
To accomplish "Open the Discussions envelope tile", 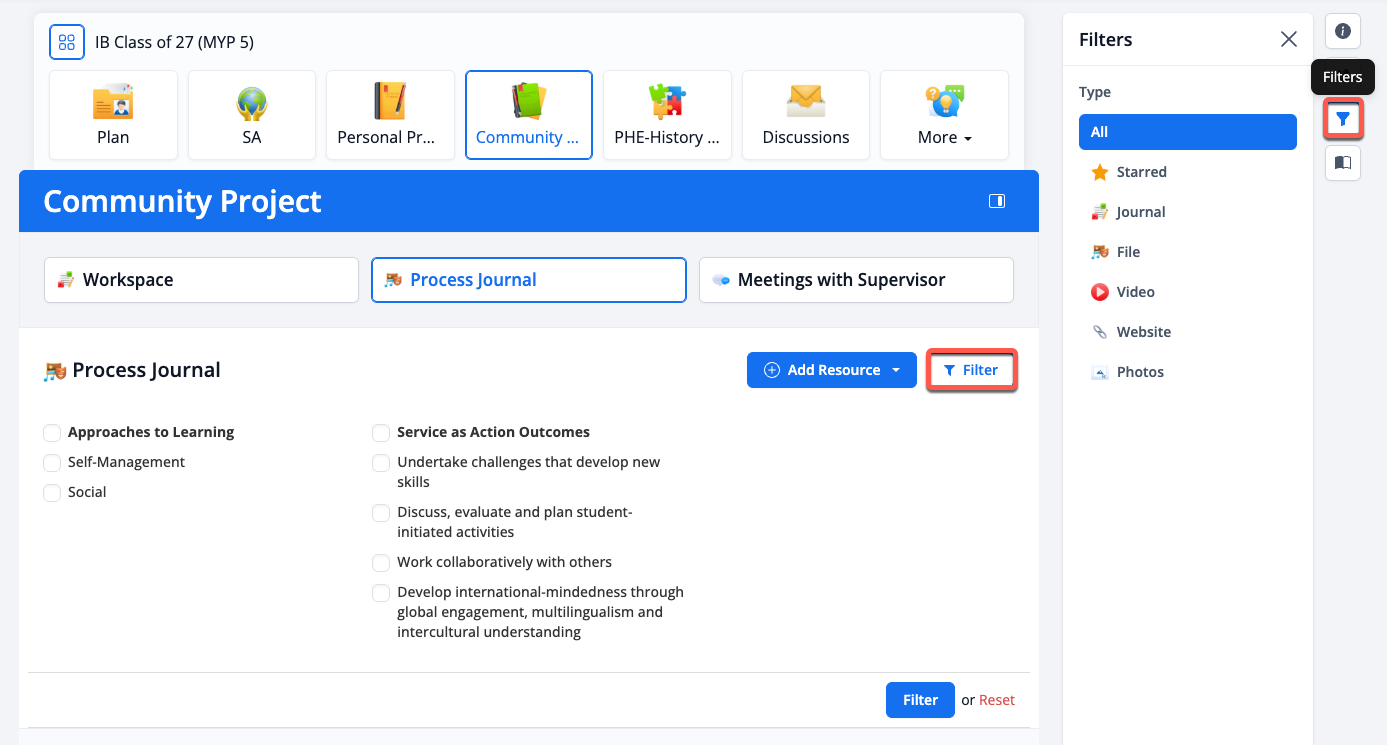I will 805,115.
